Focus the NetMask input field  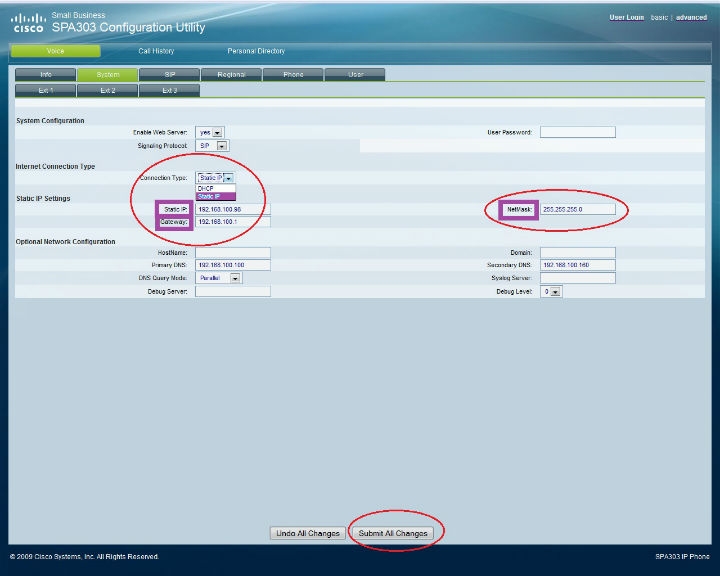tap(578, 209)
